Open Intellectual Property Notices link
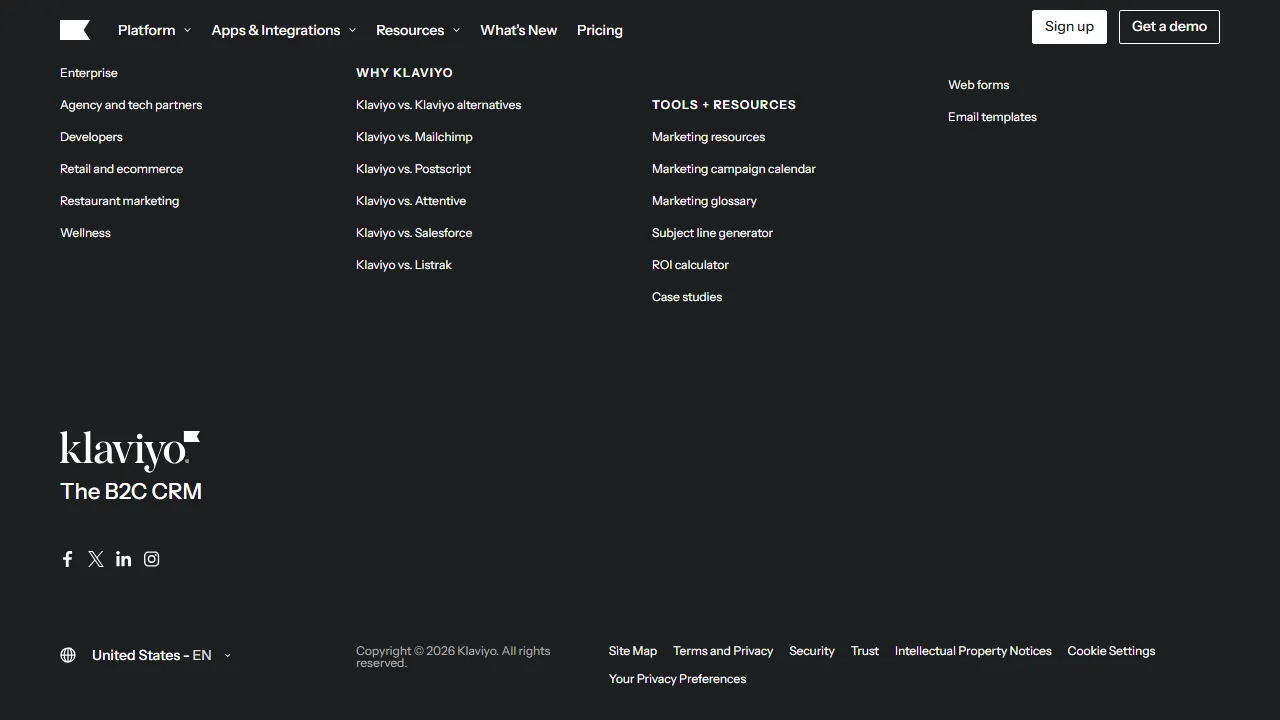Viewport: 1280px width, 720px height. point(973,651)
